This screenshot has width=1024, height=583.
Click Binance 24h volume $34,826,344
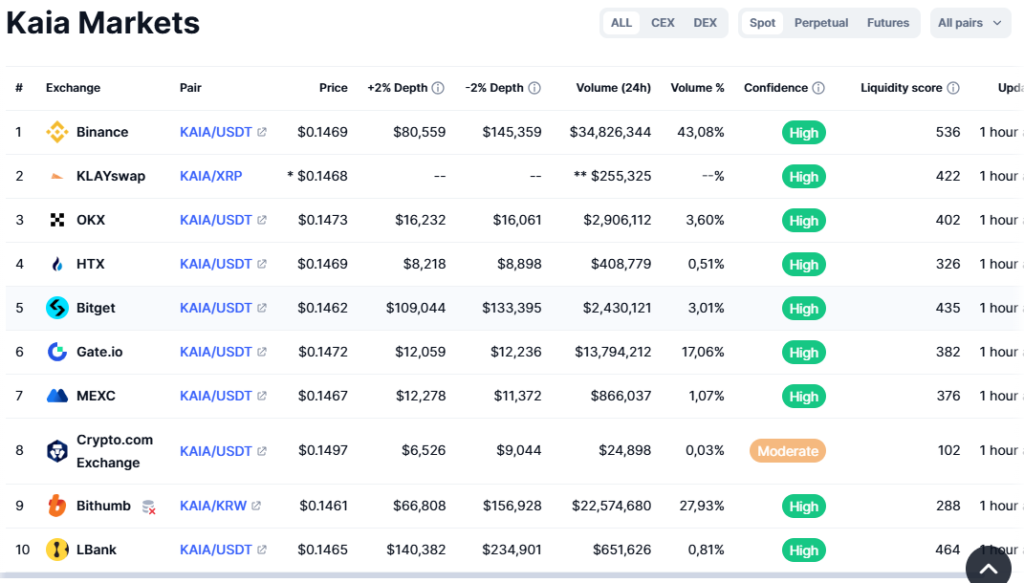coord(610,132)
